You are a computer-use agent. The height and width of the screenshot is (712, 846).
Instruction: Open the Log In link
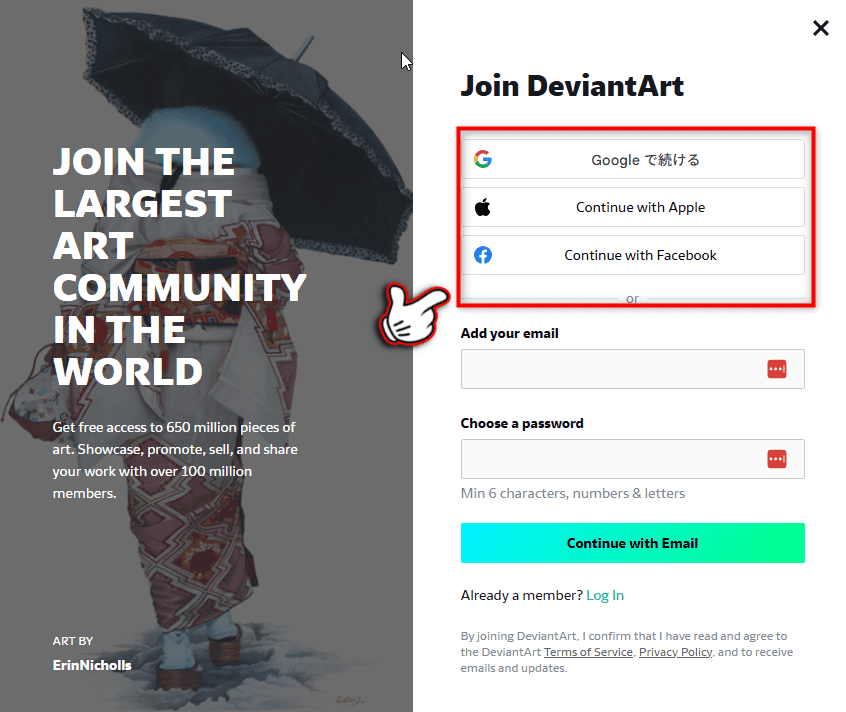pyautogui.click(x=605, y=595)
